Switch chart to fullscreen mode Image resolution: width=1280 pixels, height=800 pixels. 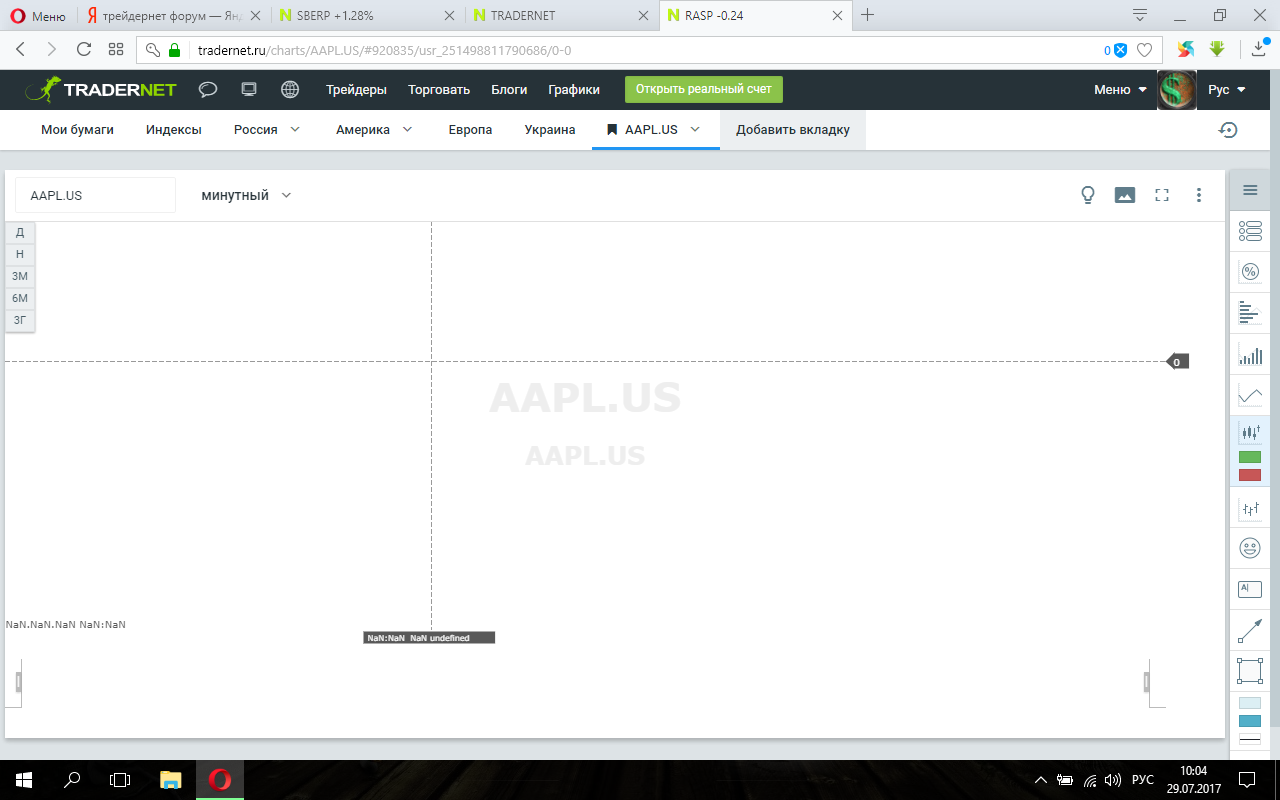pos(1162,195)
